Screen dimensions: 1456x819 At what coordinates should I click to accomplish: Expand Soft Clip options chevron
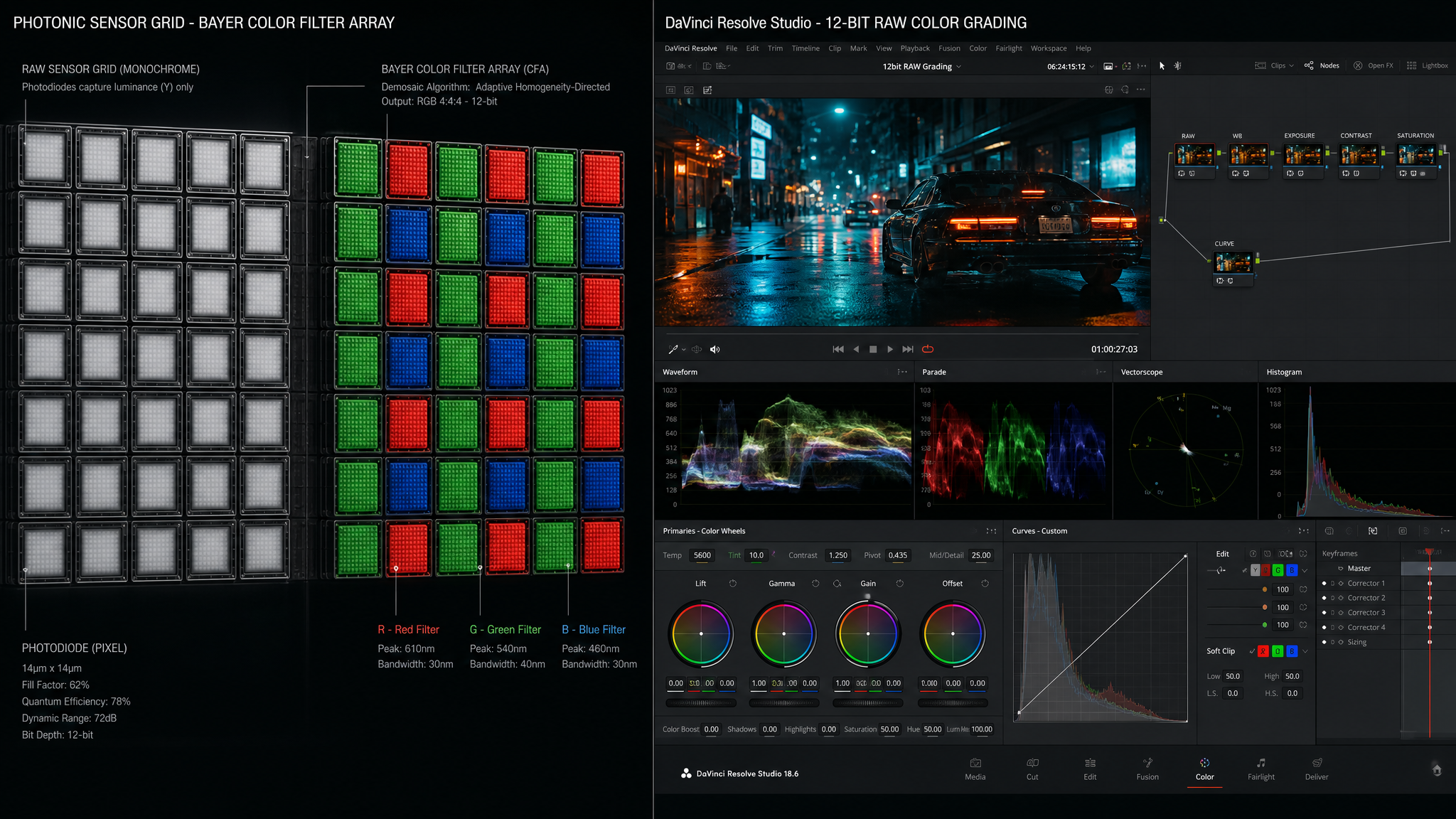1305,651
